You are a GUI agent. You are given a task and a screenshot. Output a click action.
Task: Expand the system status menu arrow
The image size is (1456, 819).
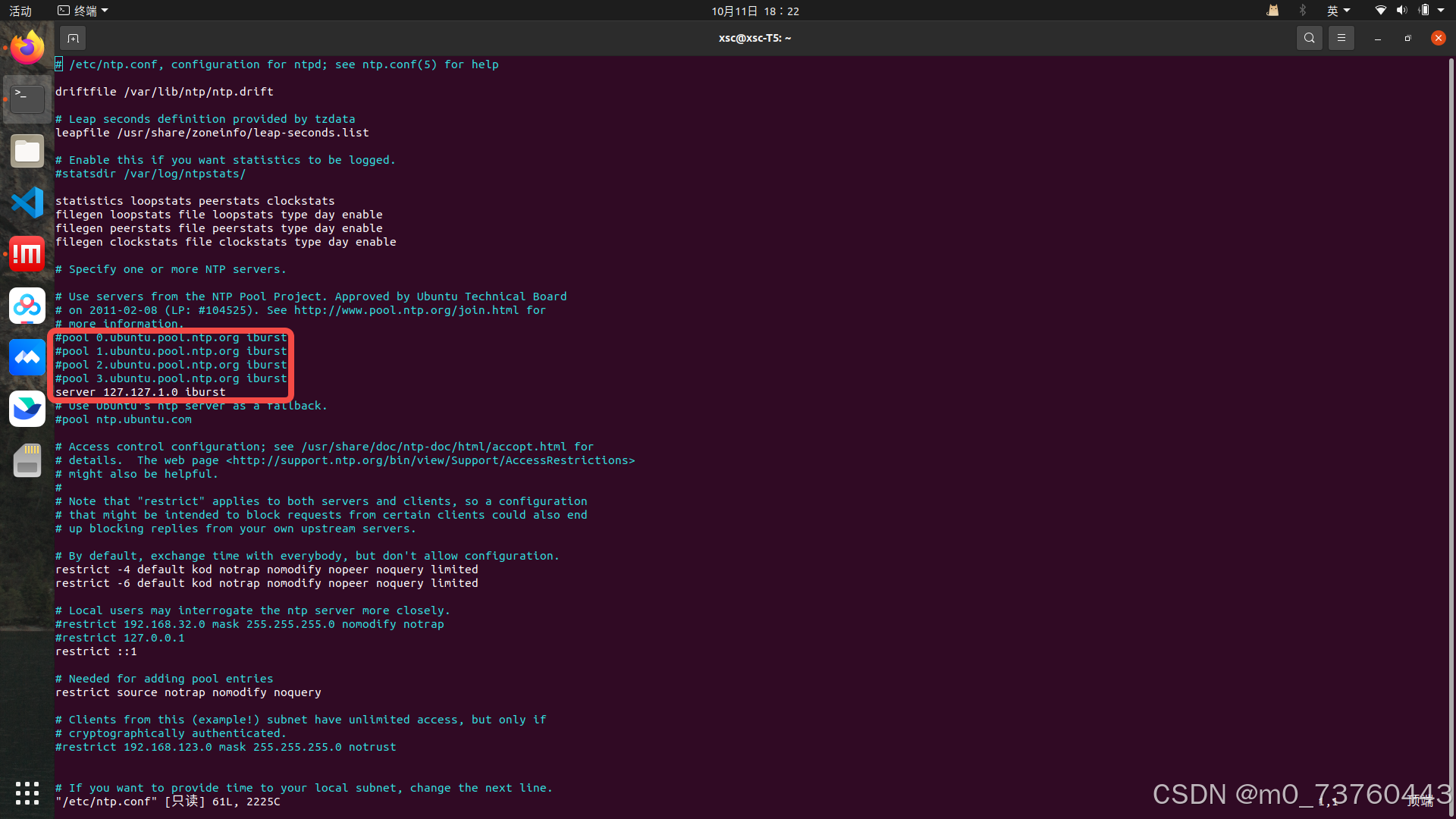pos(1441,11)
